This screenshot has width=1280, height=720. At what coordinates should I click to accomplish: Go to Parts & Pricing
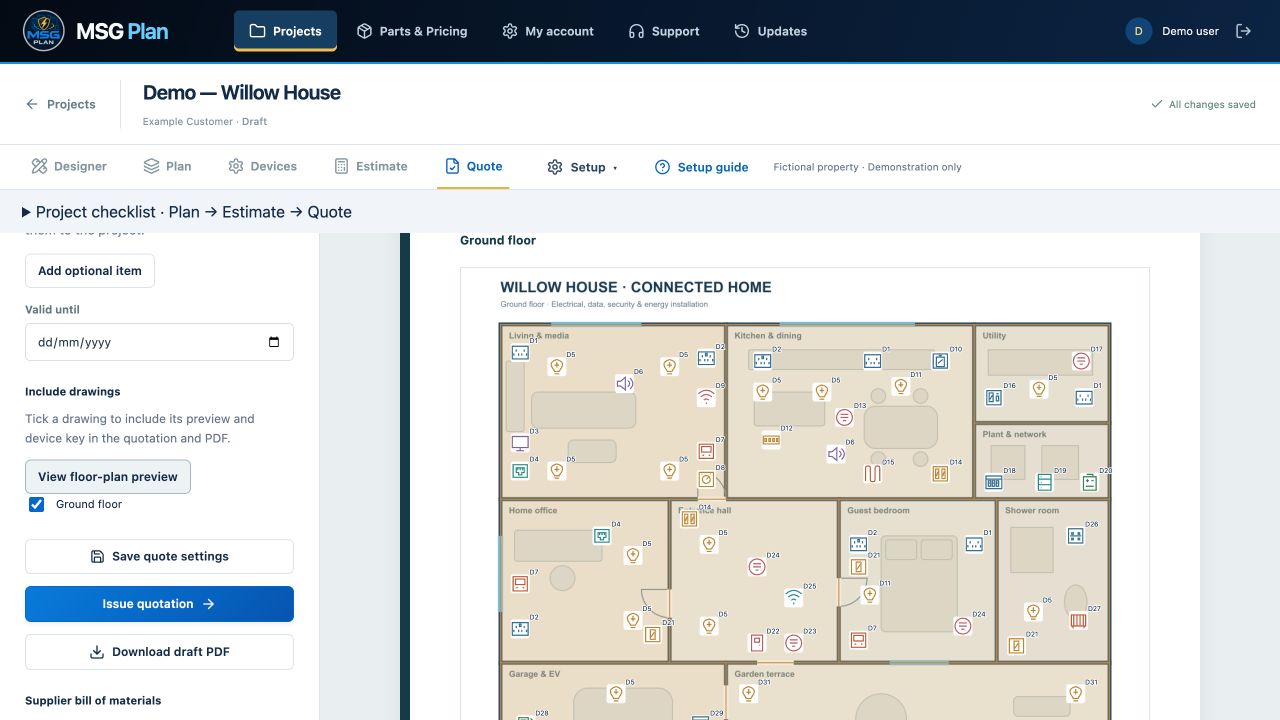412,31
